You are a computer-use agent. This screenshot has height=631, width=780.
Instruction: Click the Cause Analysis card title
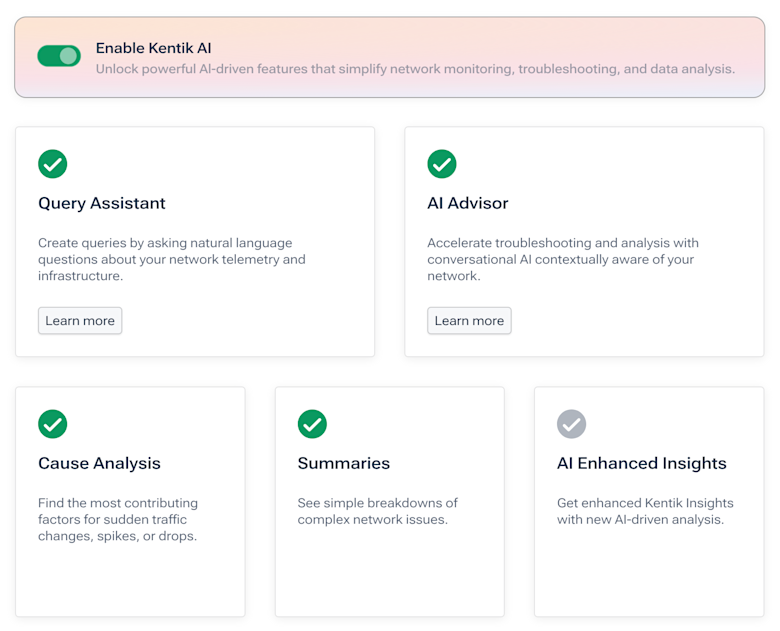(x=99, y=463)
